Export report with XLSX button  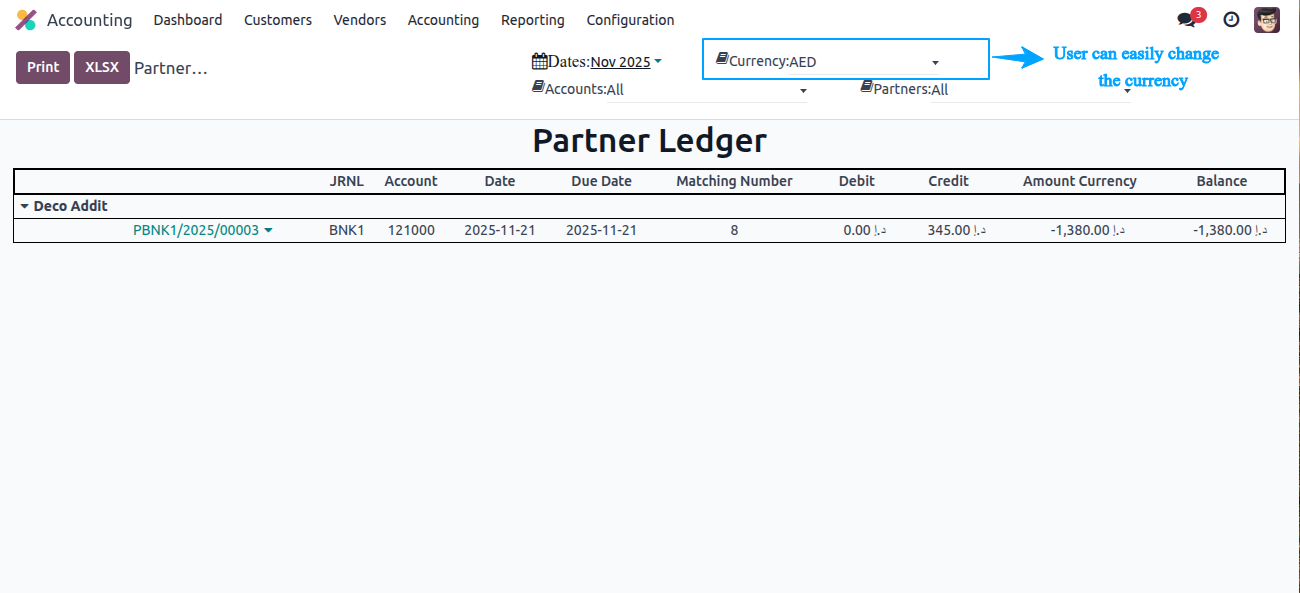click(x=102, y=67)
